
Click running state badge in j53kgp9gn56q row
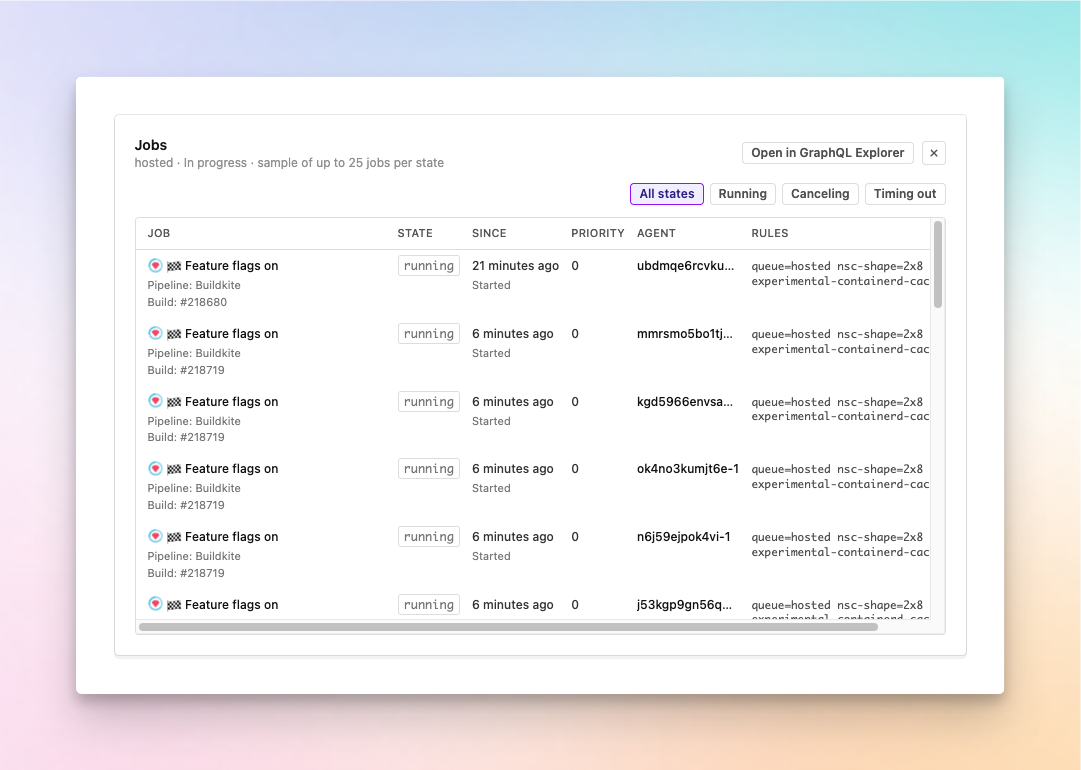pos(429,605)
